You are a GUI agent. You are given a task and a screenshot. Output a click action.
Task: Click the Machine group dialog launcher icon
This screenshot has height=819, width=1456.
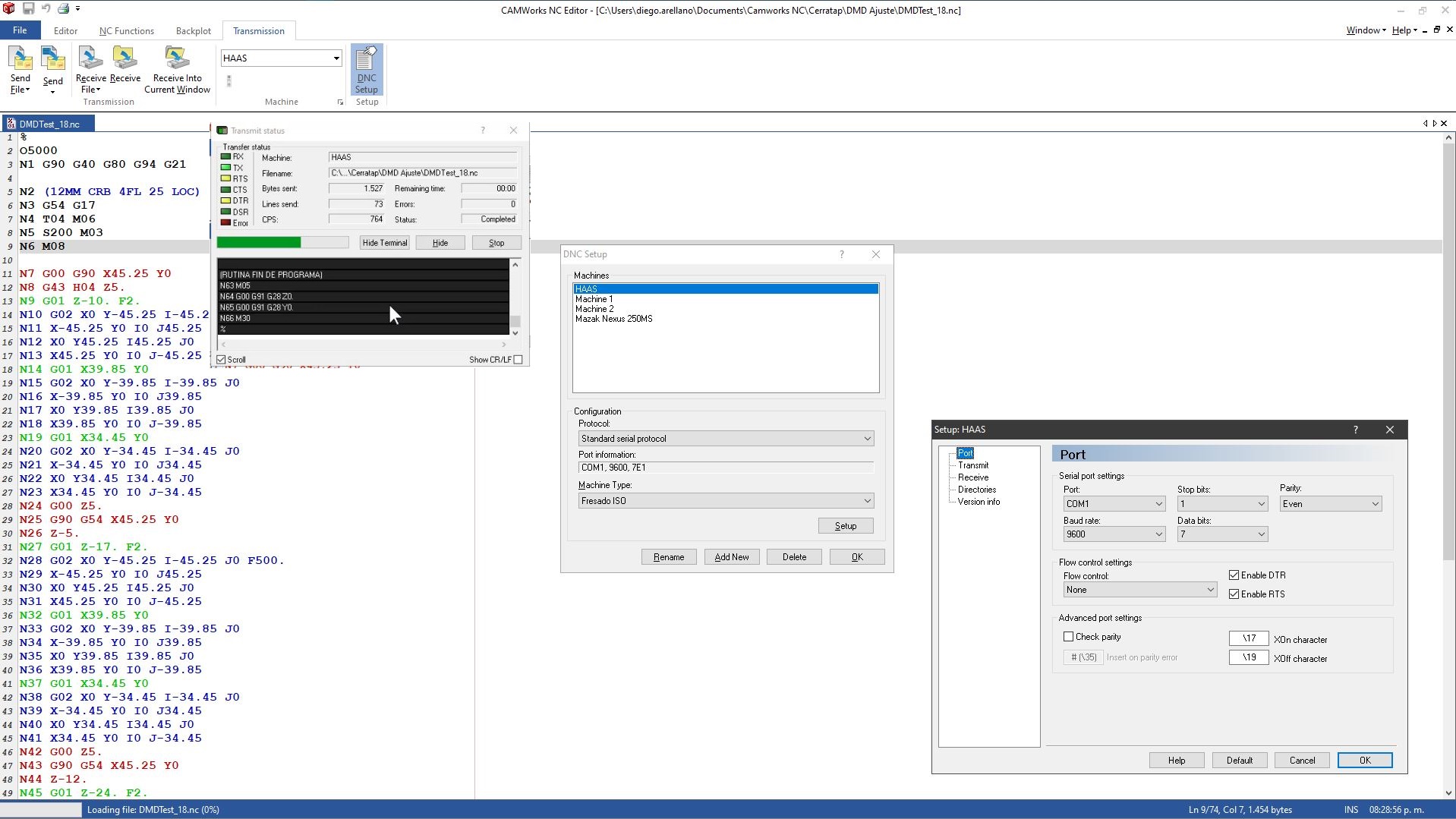point(340,102)
